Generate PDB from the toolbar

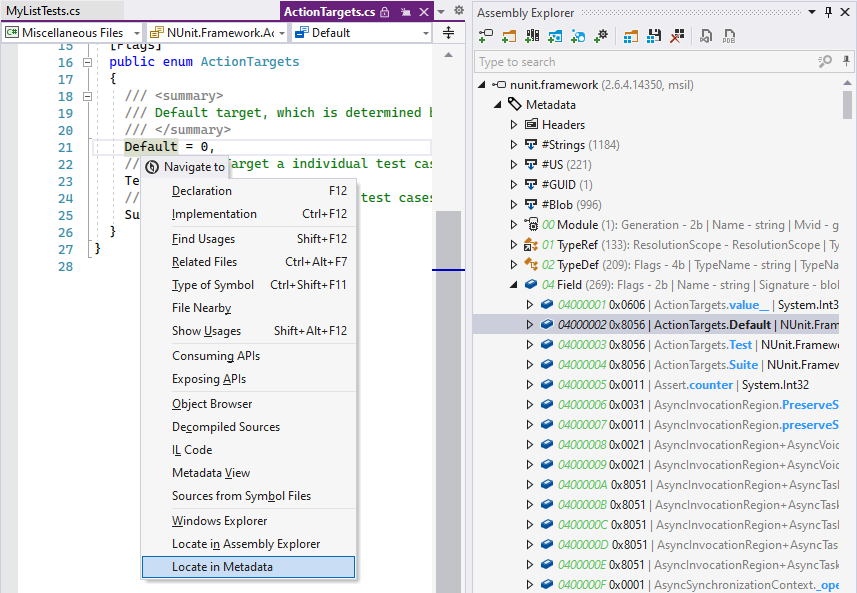click(x=729, y=35)
